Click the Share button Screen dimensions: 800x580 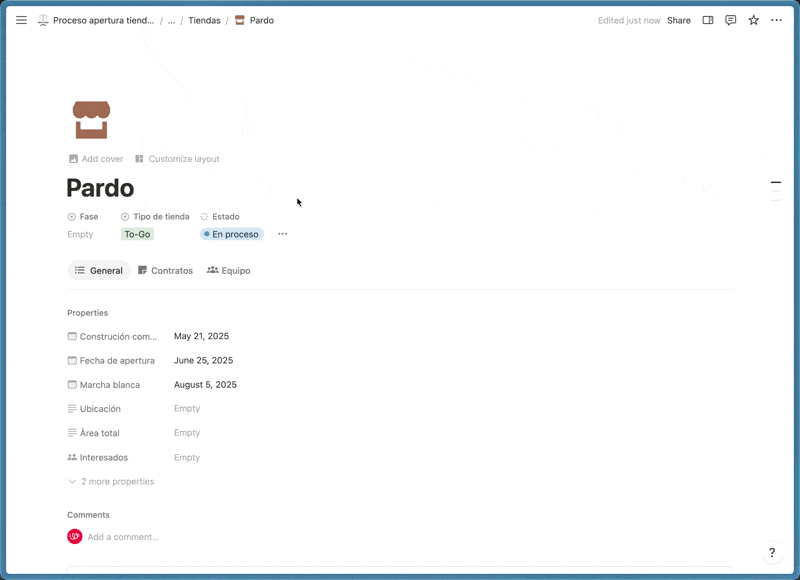pos(678,20)
